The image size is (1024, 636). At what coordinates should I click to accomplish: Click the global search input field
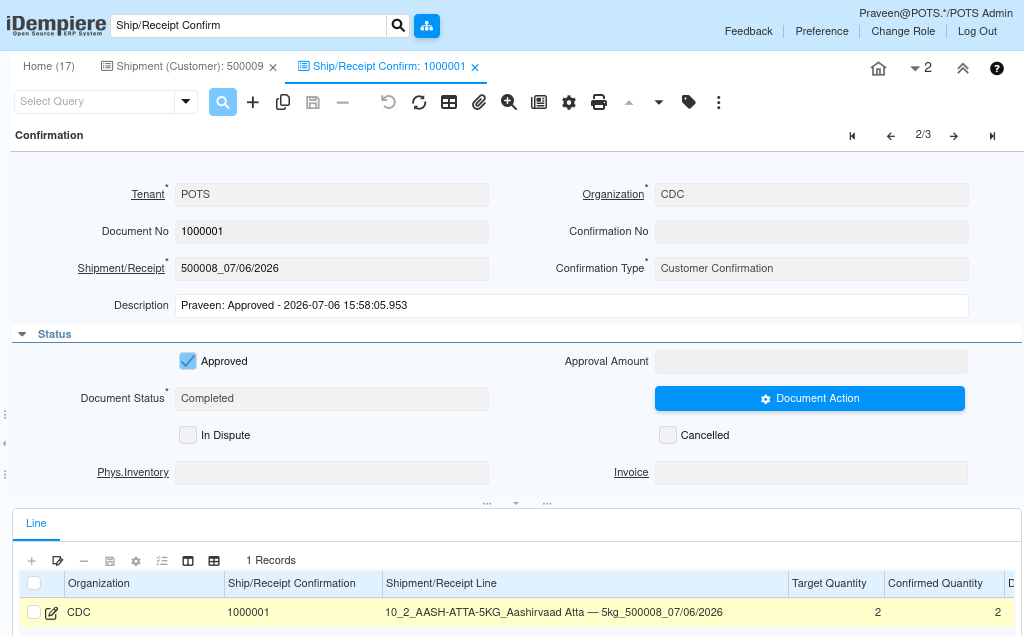pos(248,25)
